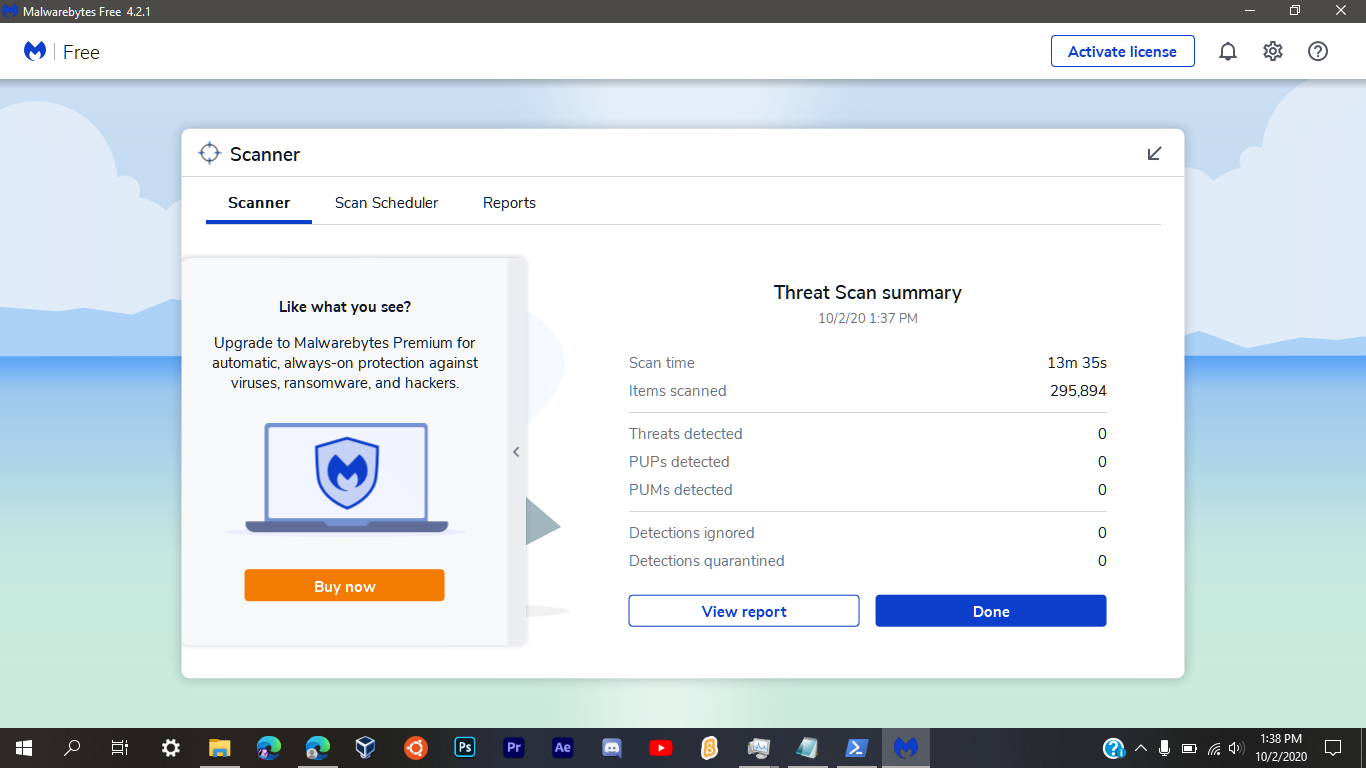Open the Windows Action Center
This screenshot has width=1366, height=768.
pos(1332,748)
